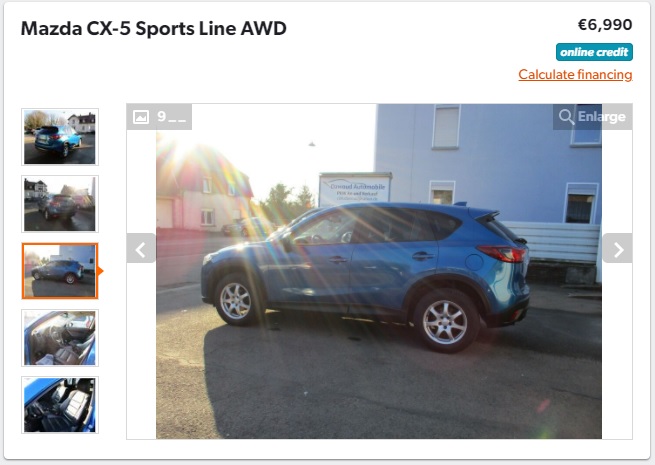This screenshot has height=465, width=655.
Task: Advance to next photo with right arrow
Action: pyautogui.click(x=617, y=248)
